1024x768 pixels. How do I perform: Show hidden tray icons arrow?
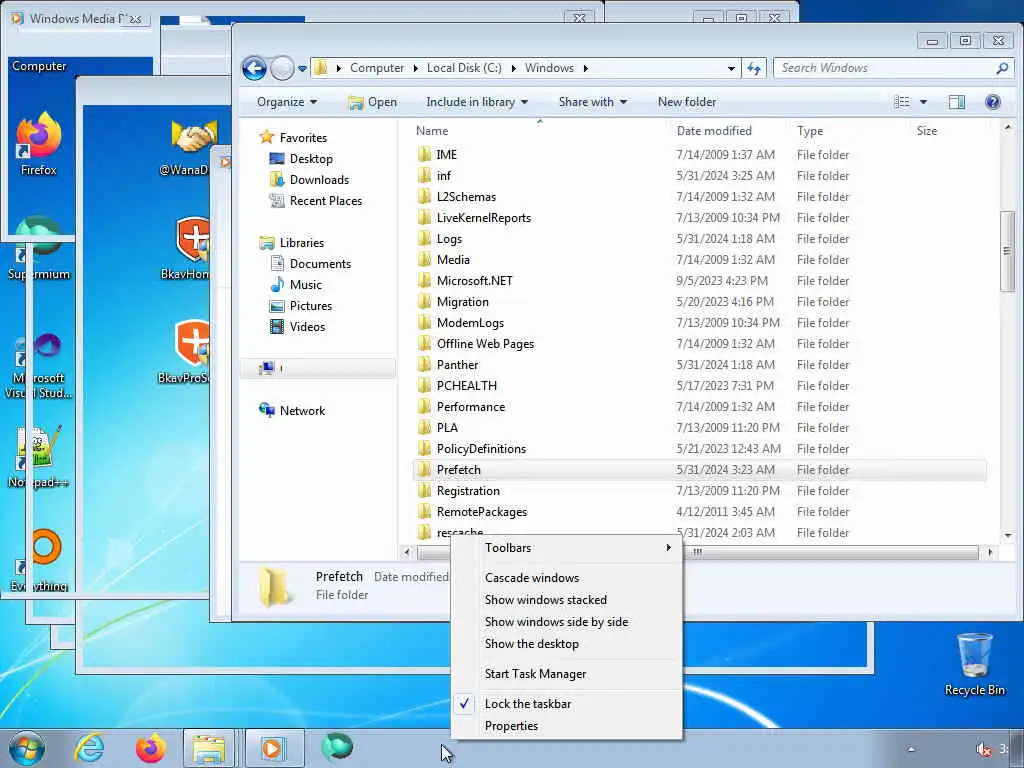tap(911, 749)
